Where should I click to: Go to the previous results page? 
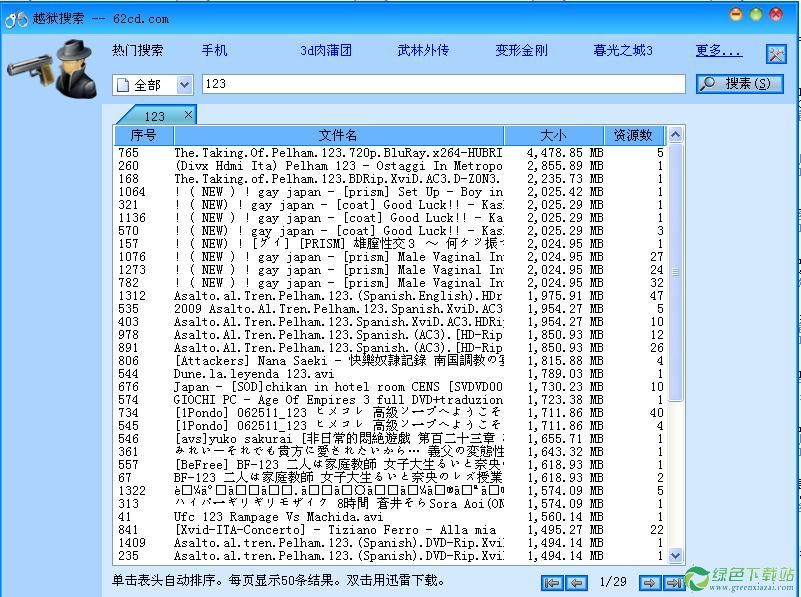(576, 582)
